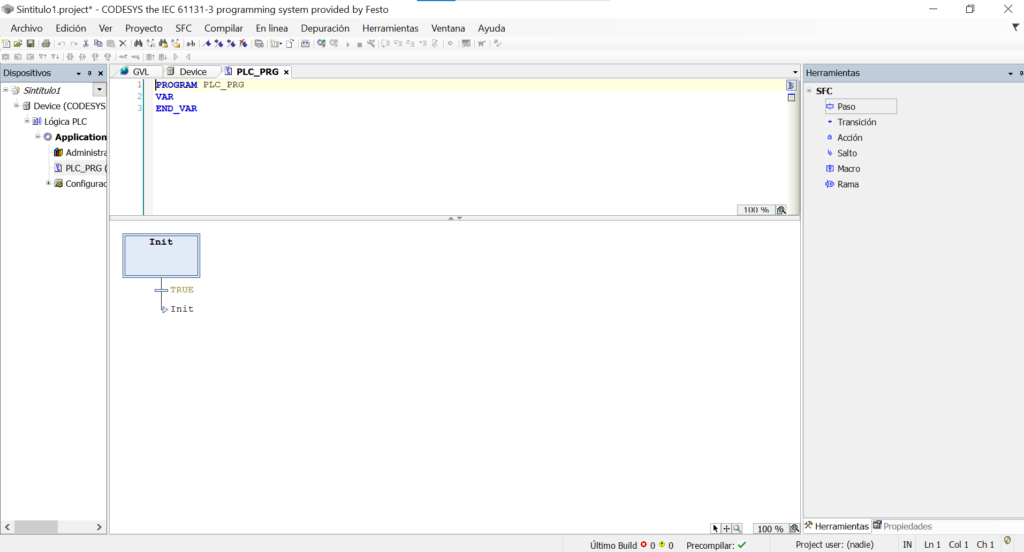
Task: Choose the Macro element in toolbox
Action: coord(848,169)
